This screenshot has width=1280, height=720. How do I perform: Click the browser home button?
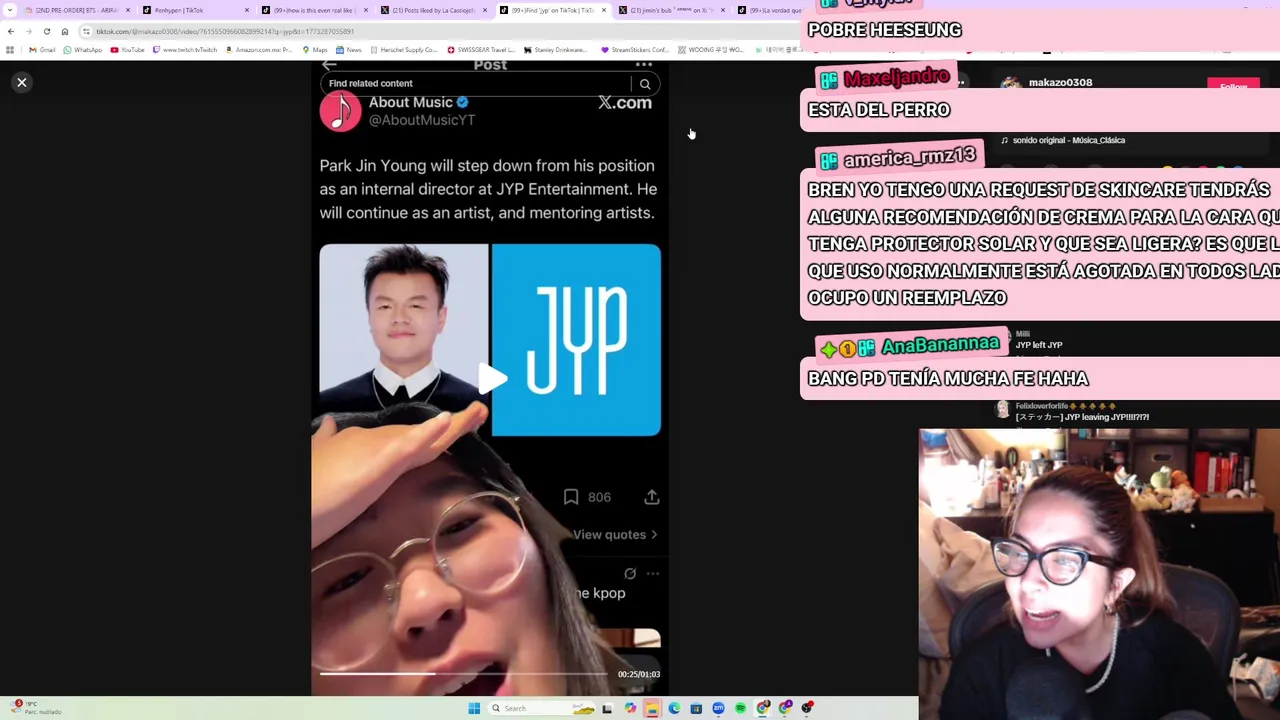[65, 31]
